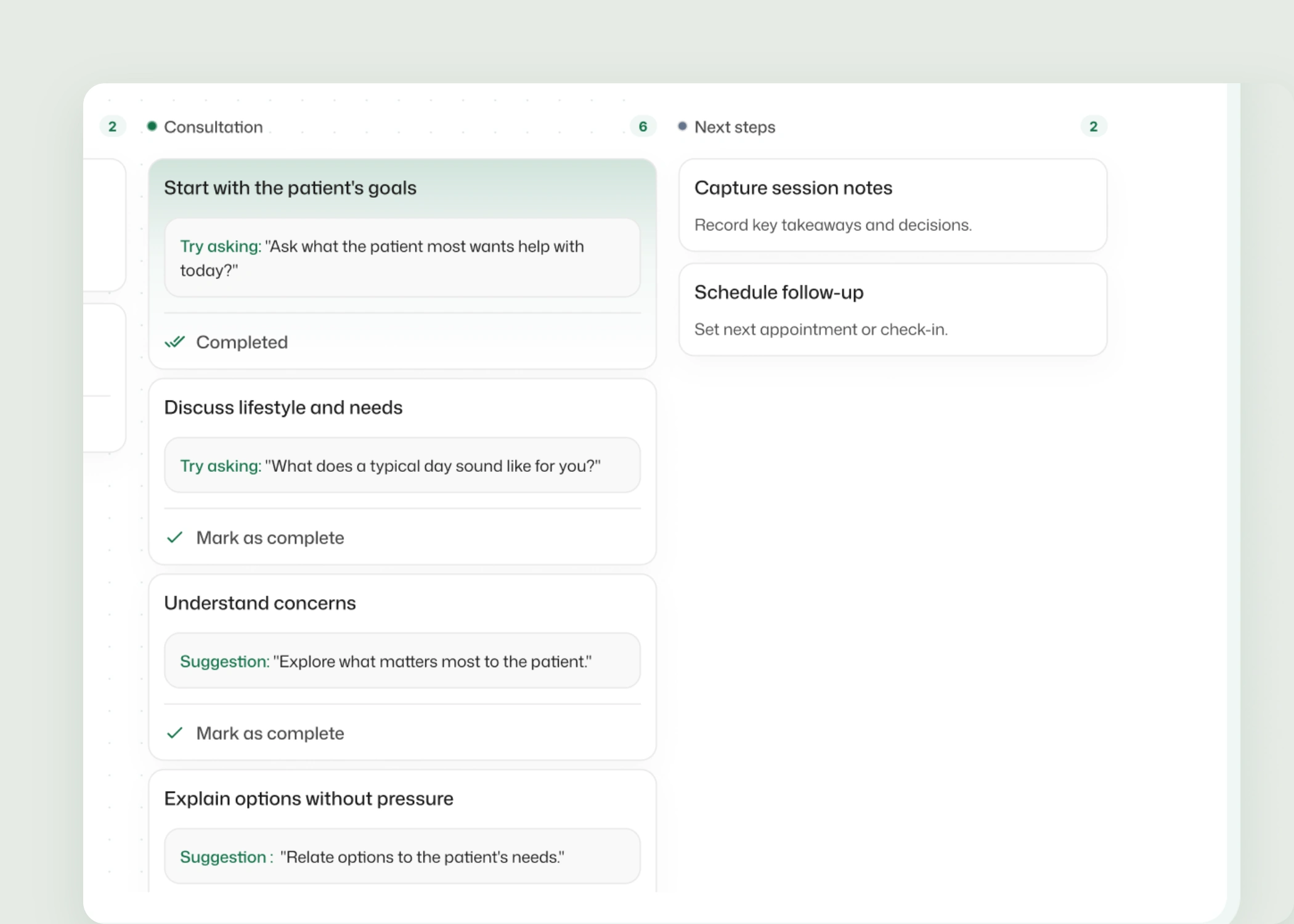Click text "Set next appointment or check-in."
This screenshot has width=1294, height=924.
(x=821, y=330)
